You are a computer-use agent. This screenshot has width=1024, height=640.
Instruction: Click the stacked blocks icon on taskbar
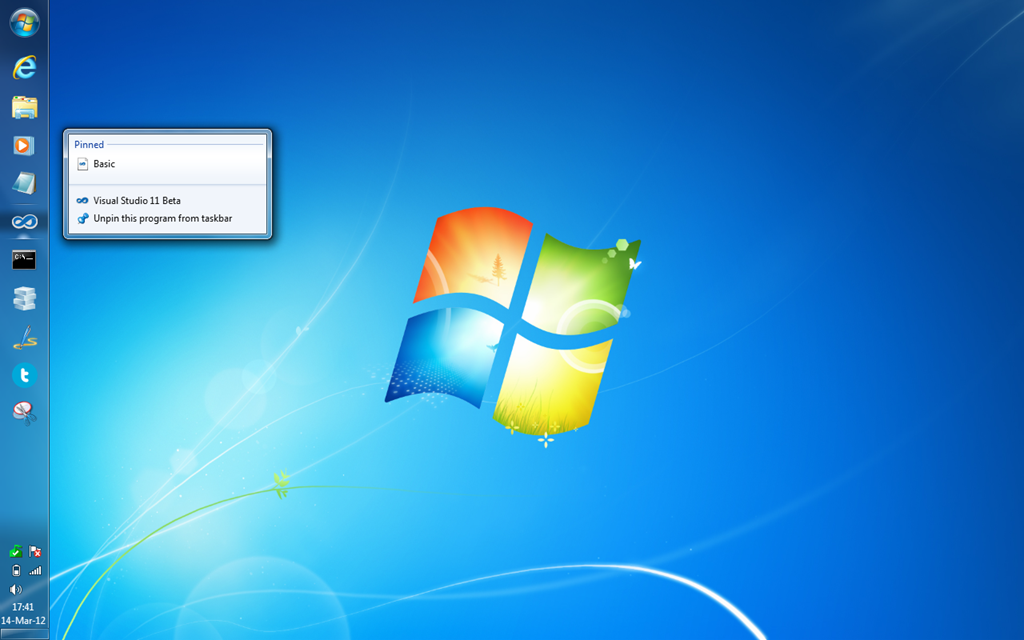click(x=24, y=298)
